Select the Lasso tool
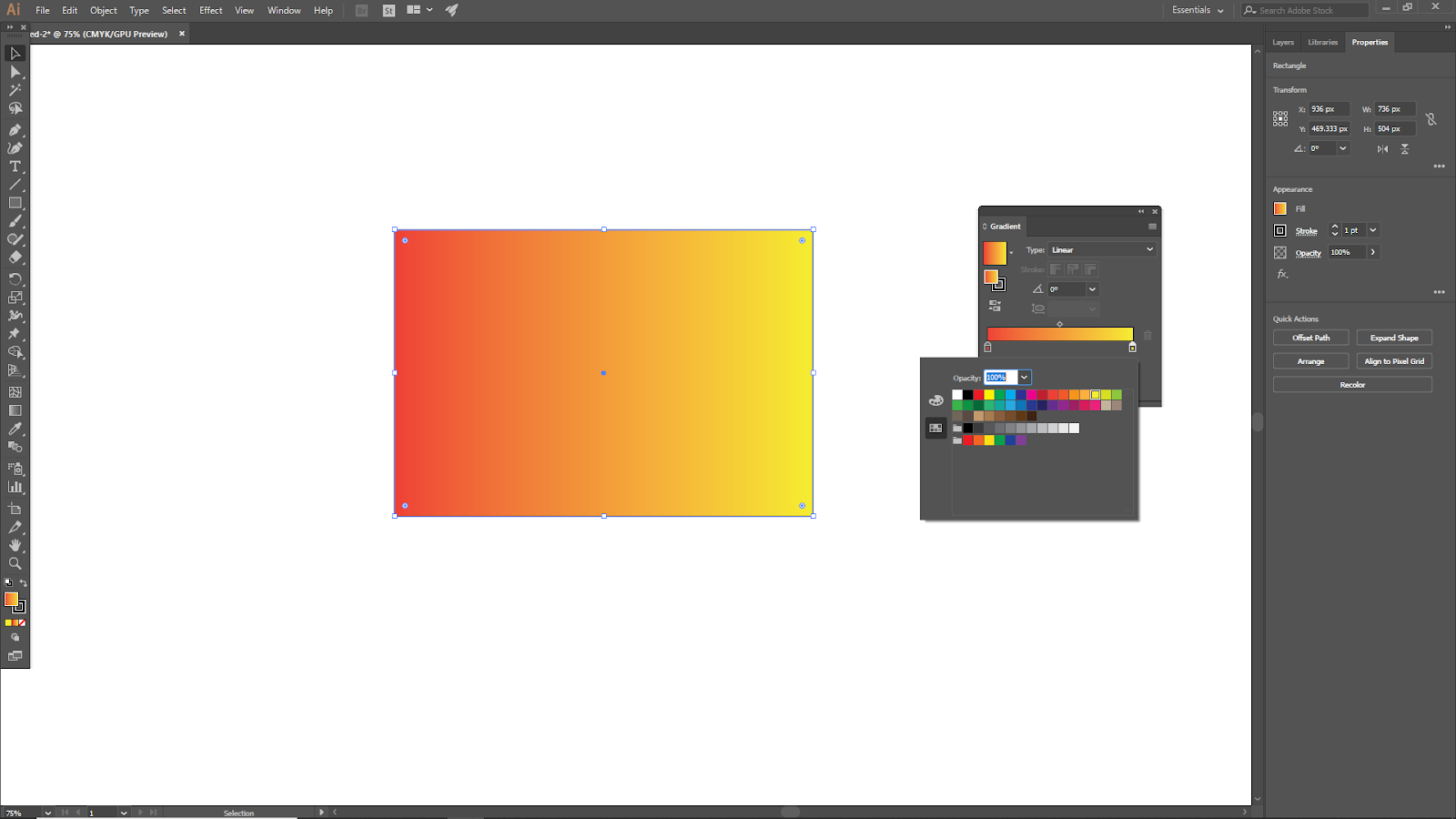Screen dimensions: 1456x819 pos(15,108)
